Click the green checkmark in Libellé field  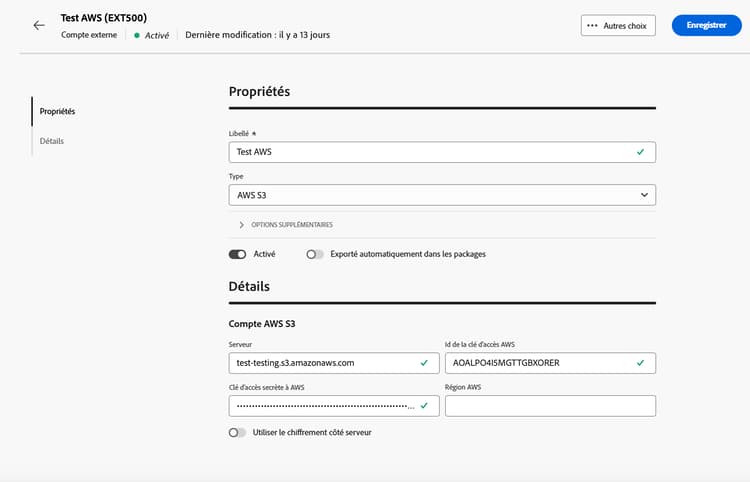[x=640, y=152]
